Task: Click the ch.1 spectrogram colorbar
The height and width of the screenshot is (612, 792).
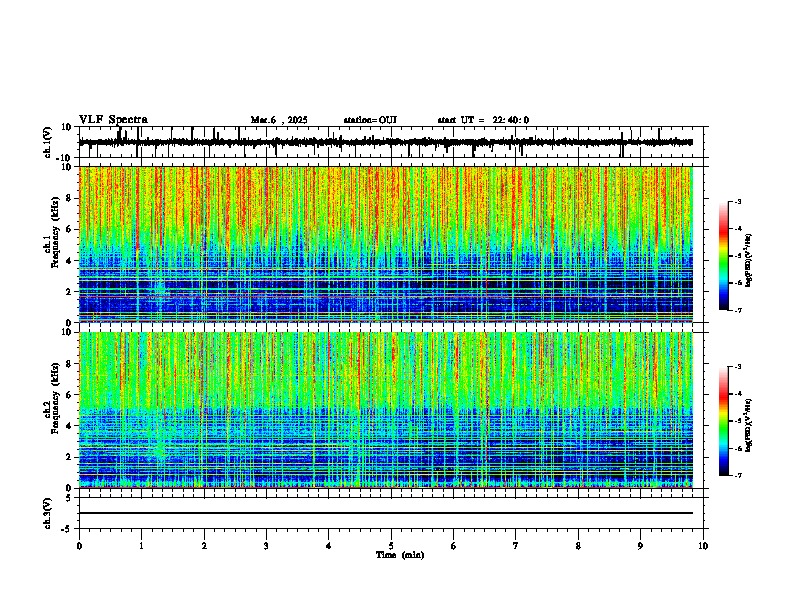Action: point(723,256)
